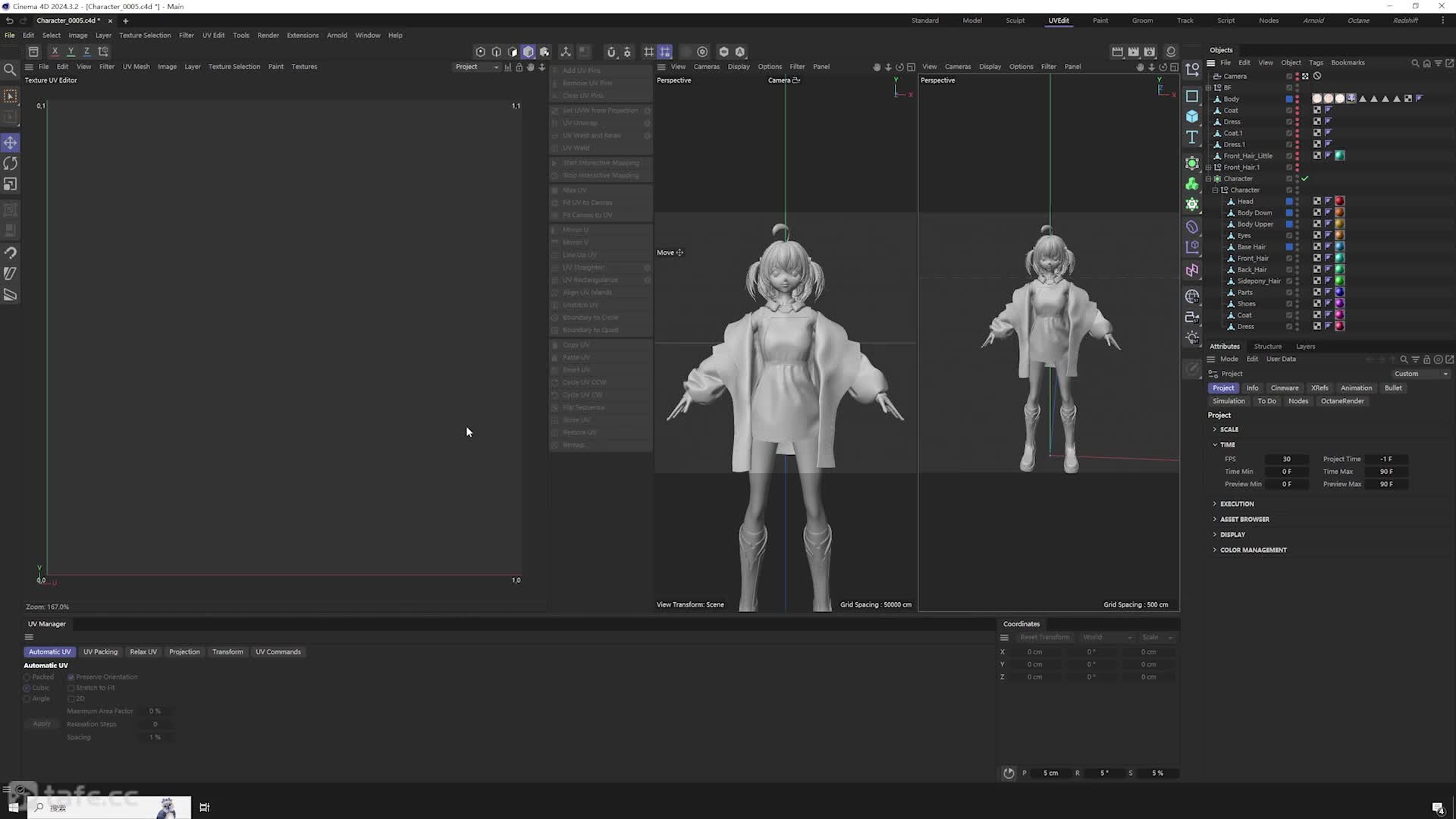Select Edges mode icon in top toolbar
1456x819 pixels.
tap(496, 52)
